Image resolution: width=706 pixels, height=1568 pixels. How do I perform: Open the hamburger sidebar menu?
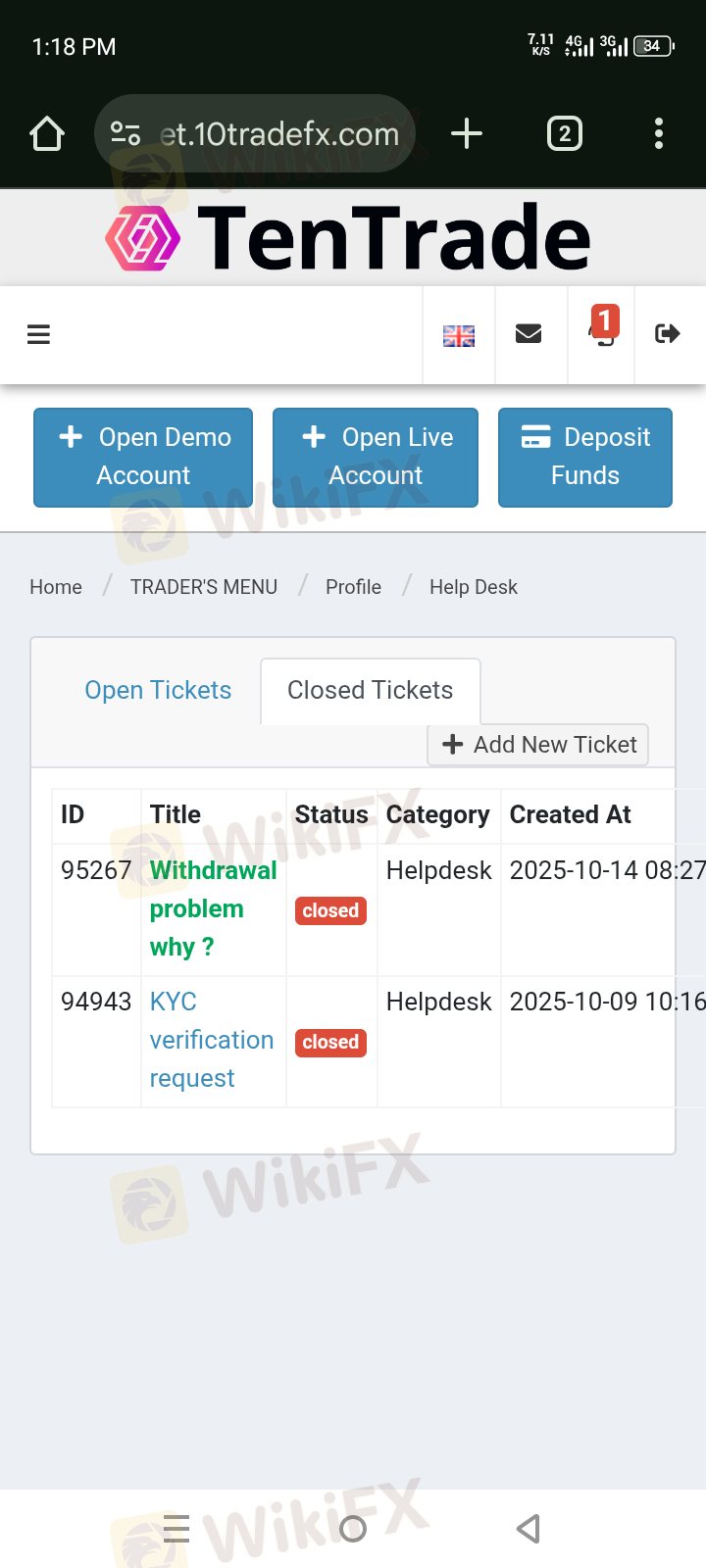click(x=38, y=335)
